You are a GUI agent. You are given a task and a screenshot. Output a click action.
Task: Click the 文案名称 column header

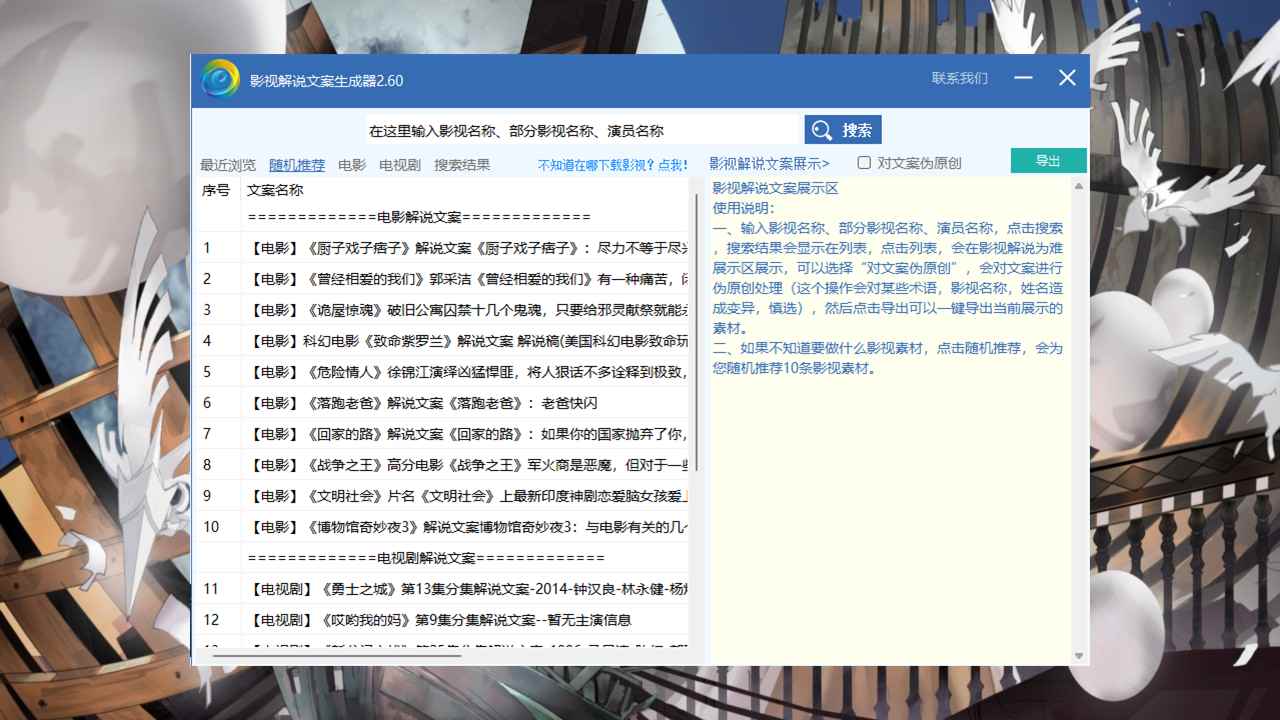click(x=275, y=190)
